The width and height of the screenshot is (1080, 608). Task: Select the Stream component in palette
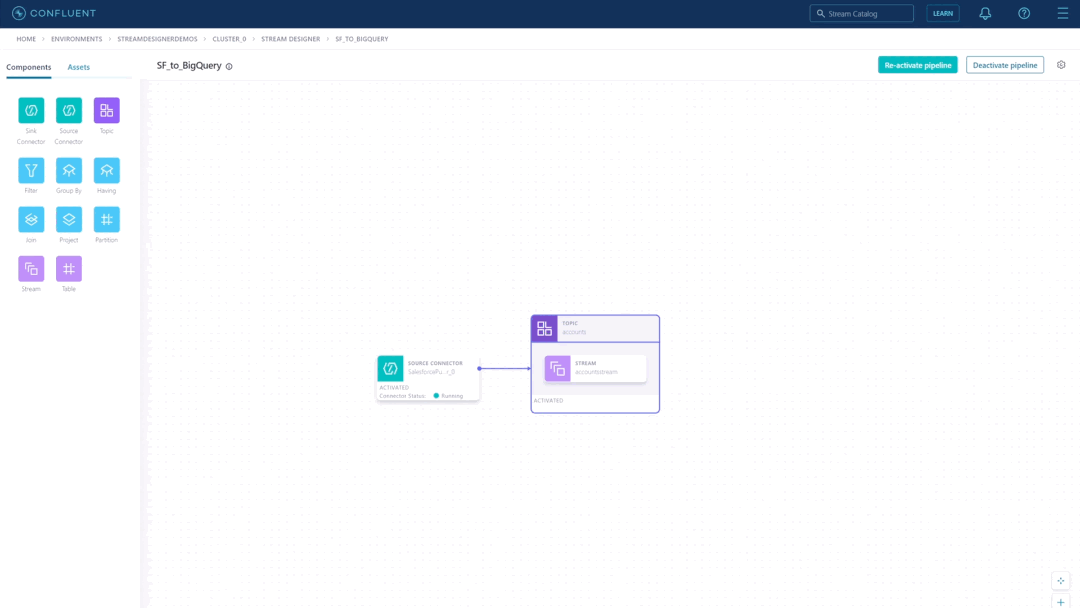(x=31, y=269)
